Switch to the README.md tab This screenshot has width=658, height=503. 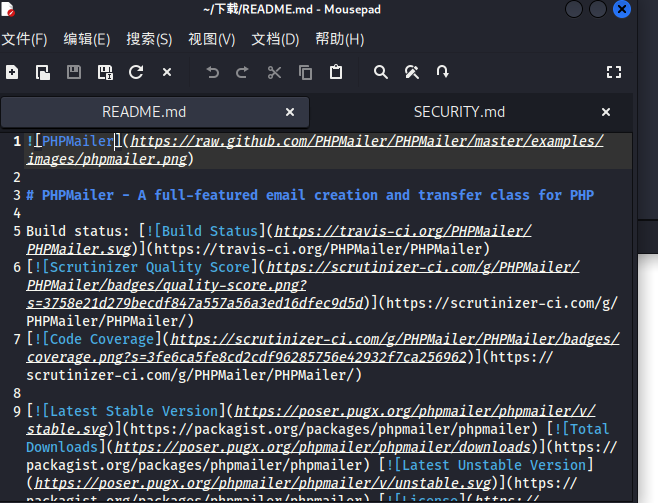(144, 112)
